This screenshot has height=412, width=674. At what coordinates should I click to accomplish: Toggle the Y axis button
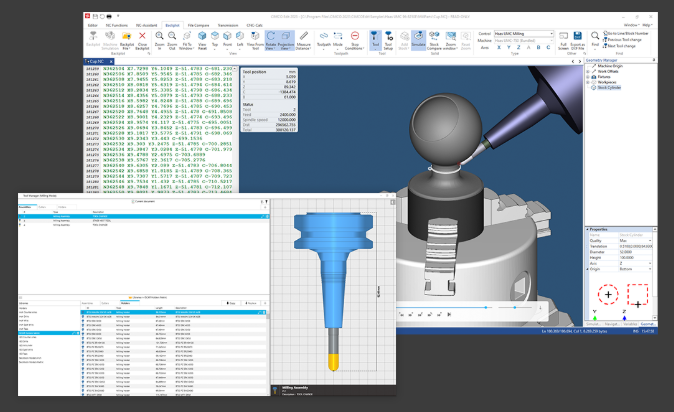point(509,47)
